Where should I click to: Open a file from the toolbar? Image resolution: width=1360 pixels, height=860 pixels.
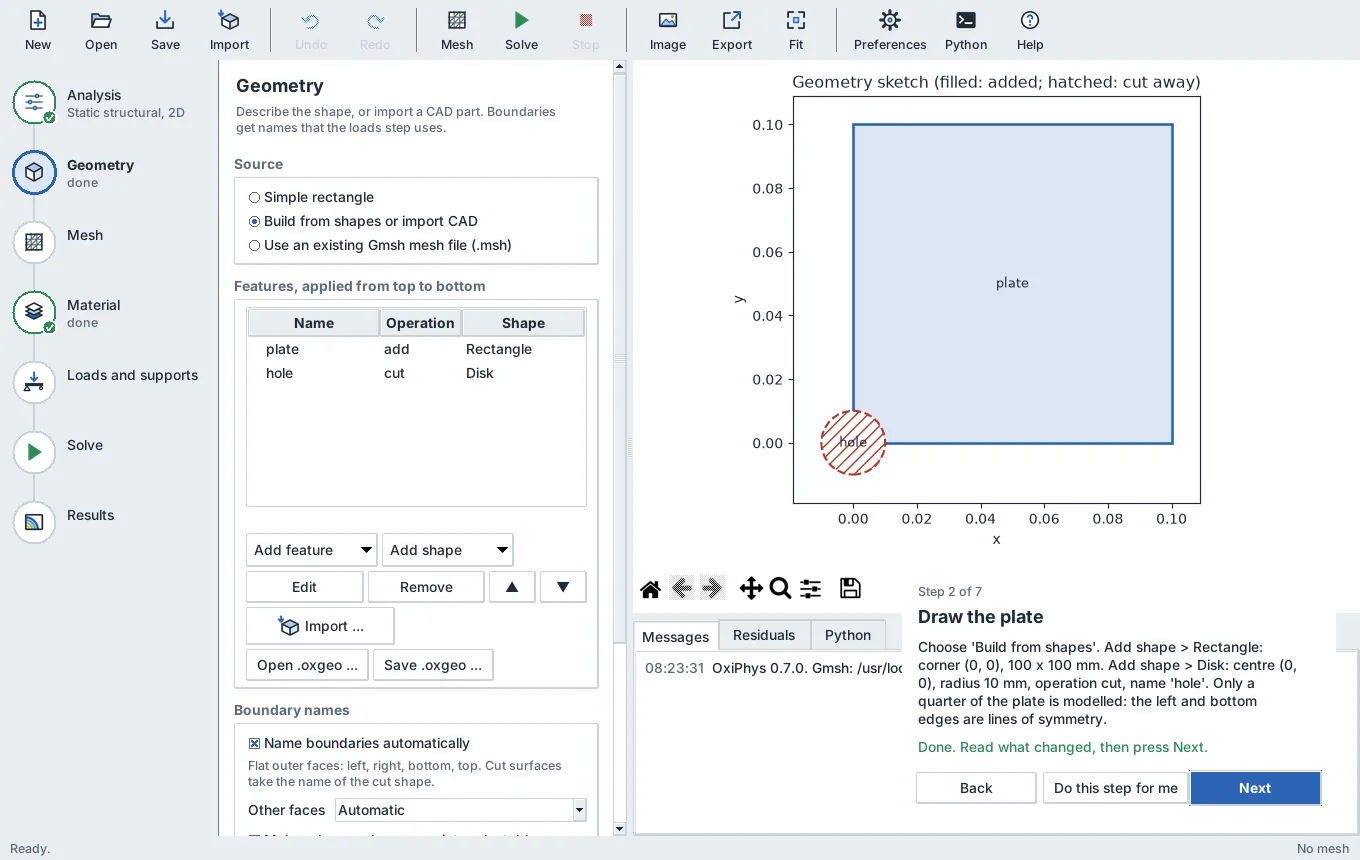(x=101, y=30)
